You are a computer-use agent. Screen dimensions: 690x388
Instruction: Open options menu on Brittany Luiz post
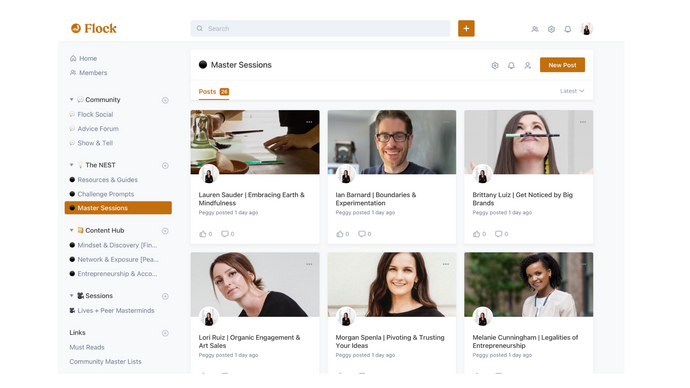pyautogui.click(x=583, y=122)
